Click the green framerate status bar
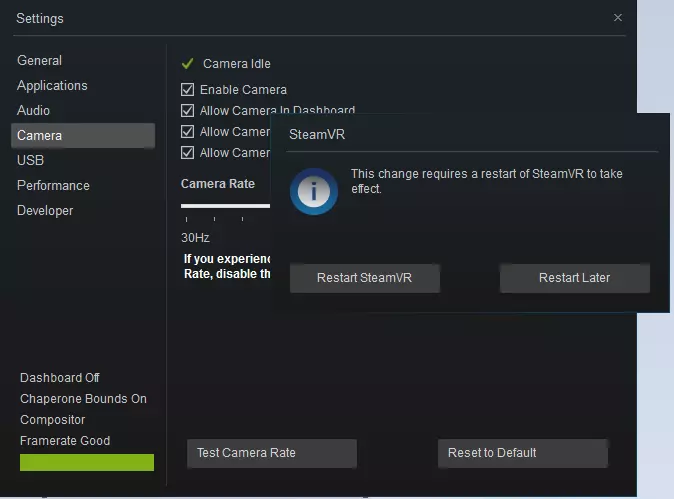Screen dimensions: 674x499 87,462
